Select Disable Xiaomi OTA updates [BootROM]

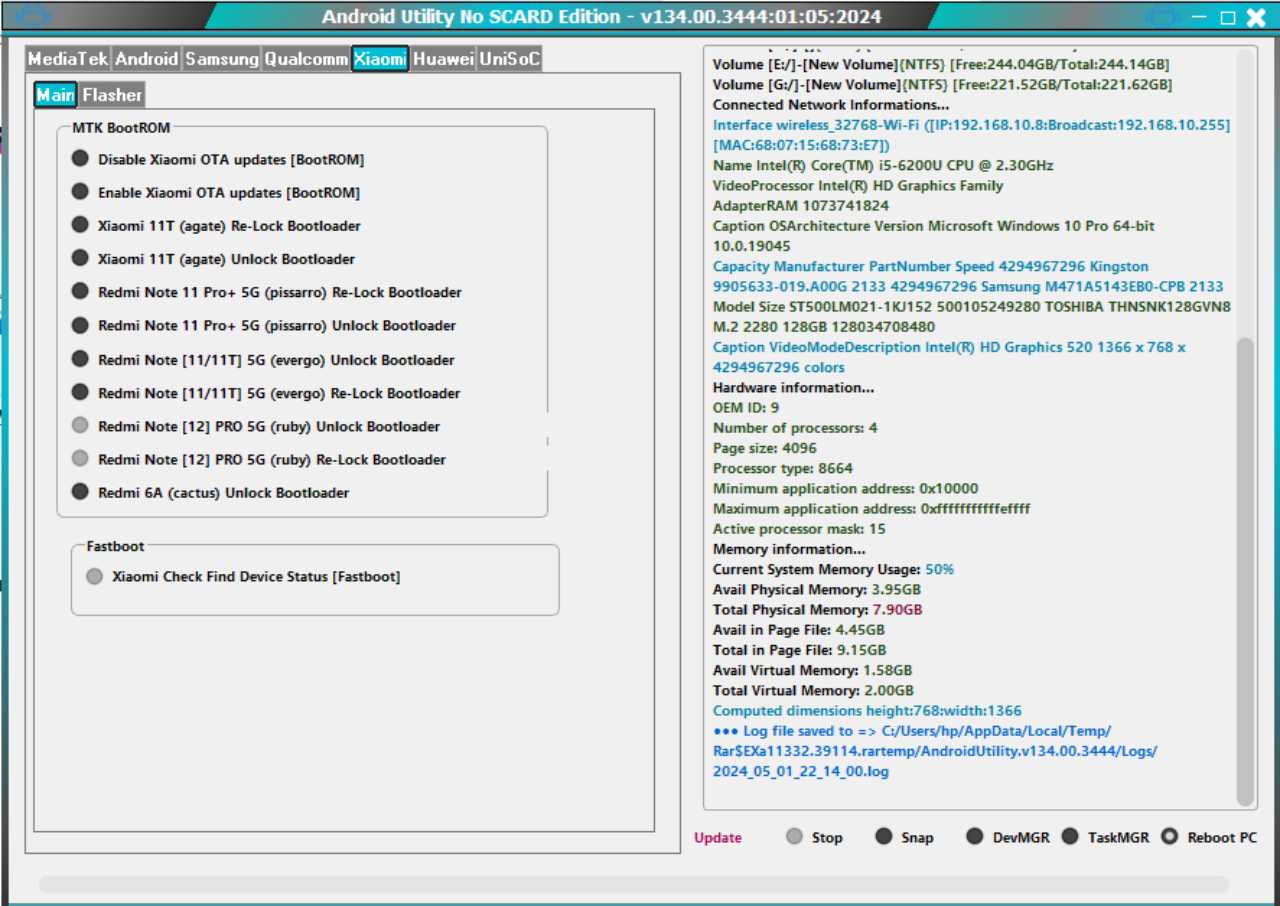click(x=217, y=159)
